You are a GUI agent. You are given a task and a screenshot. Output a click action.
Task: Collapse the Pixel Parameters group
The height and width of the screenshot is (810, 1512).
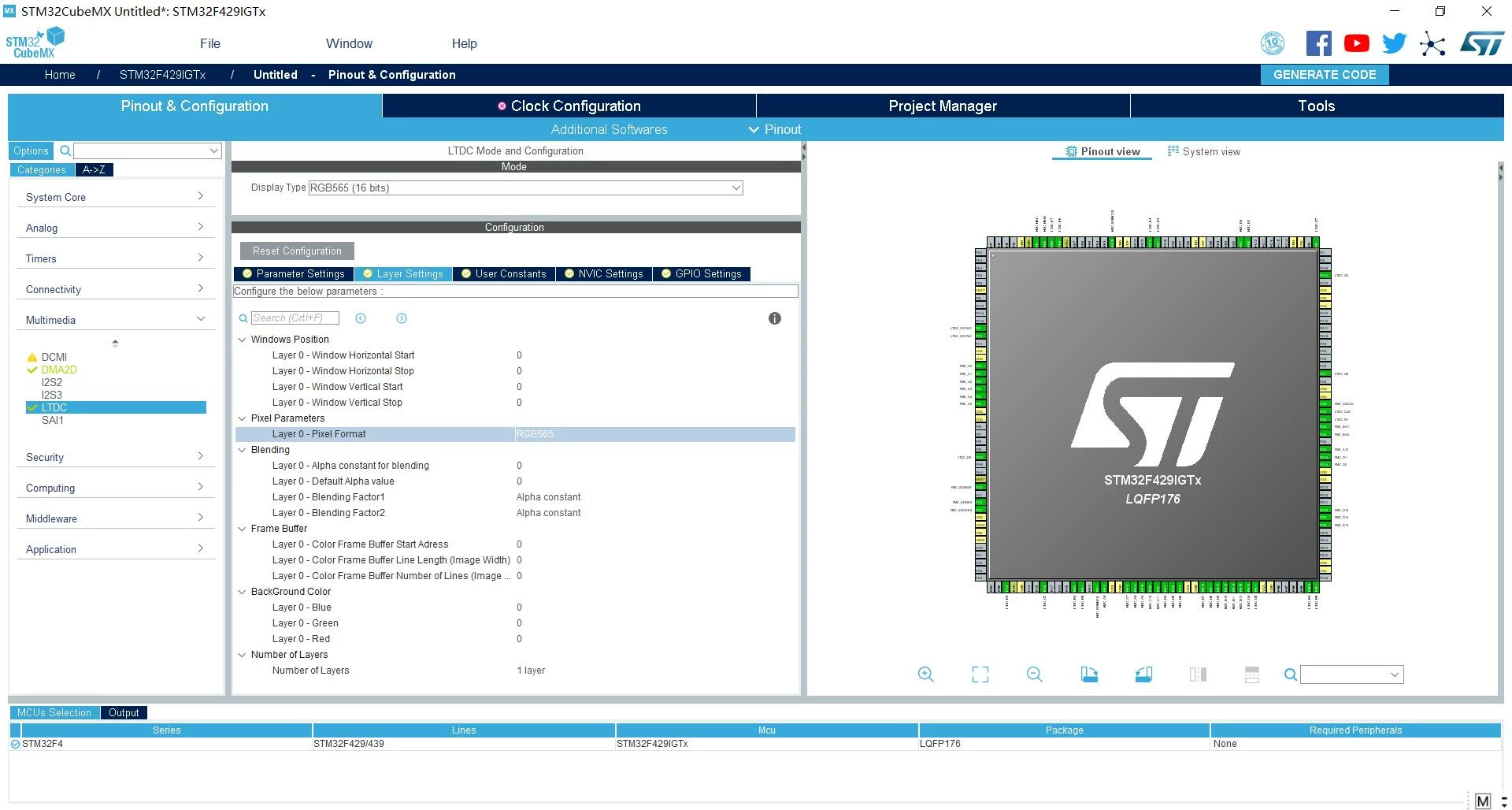click(x=242, y=418)
